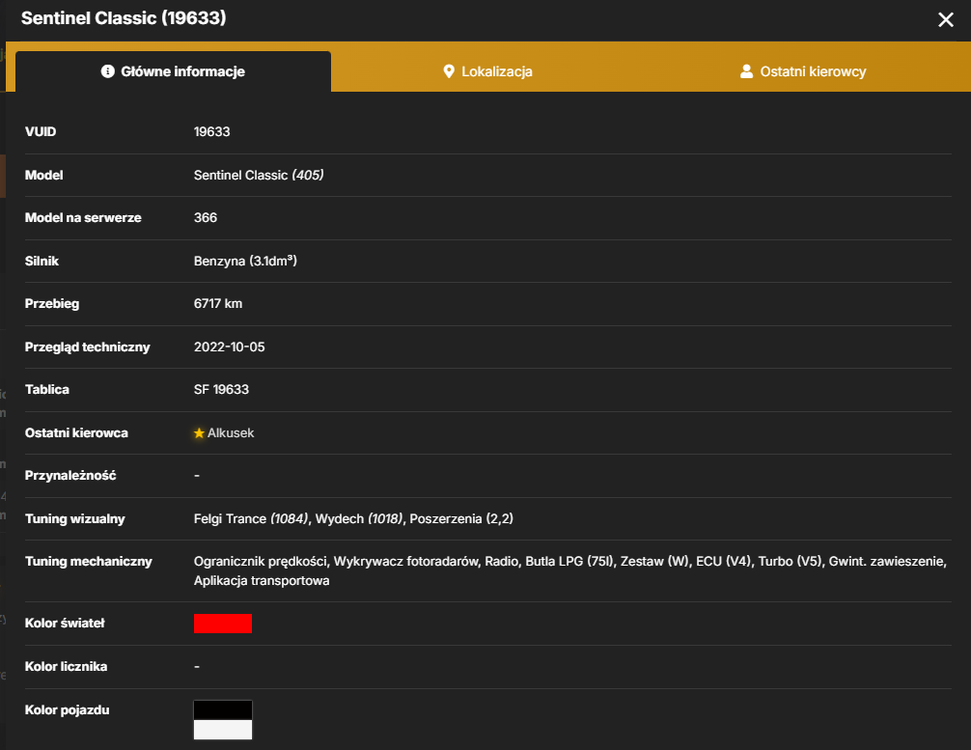The height and width of the screenshot is (750, 971).
Task: Click the Ostatni kierowca row label
Action: tap(76, 433)
